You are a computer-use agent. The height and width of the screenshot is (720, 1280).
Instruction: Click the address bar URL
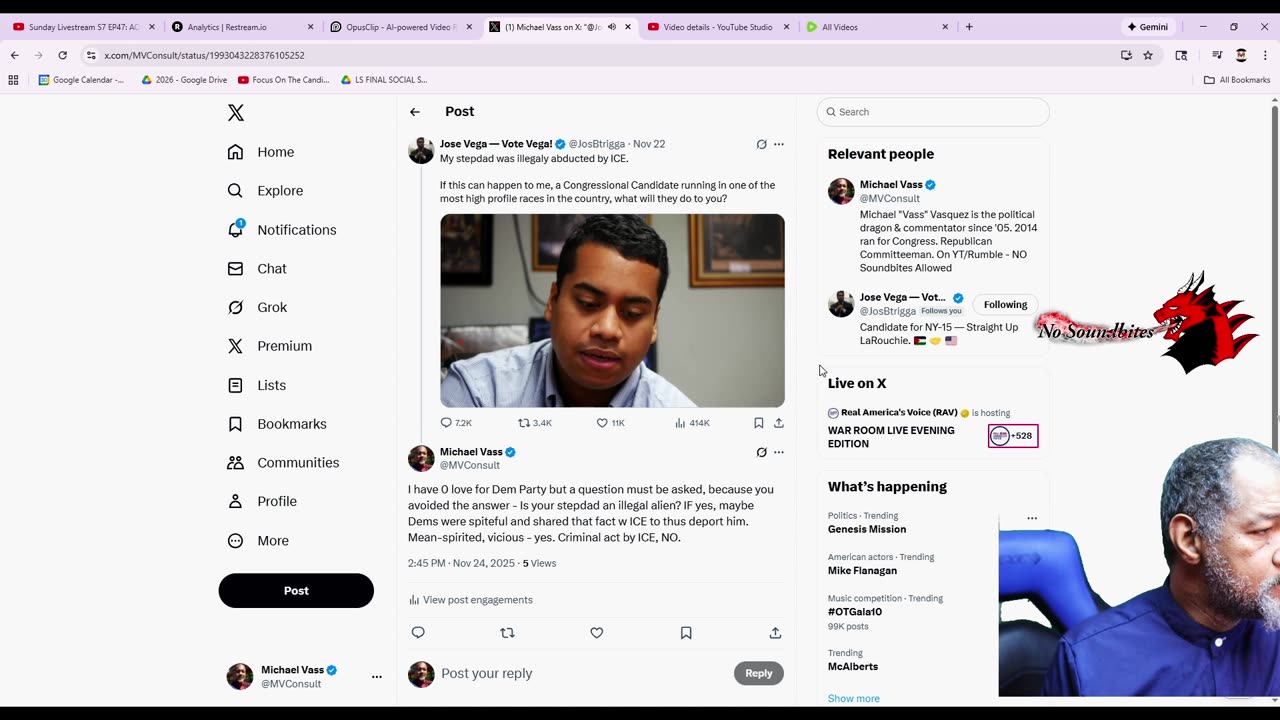click(x=204, y=56)
